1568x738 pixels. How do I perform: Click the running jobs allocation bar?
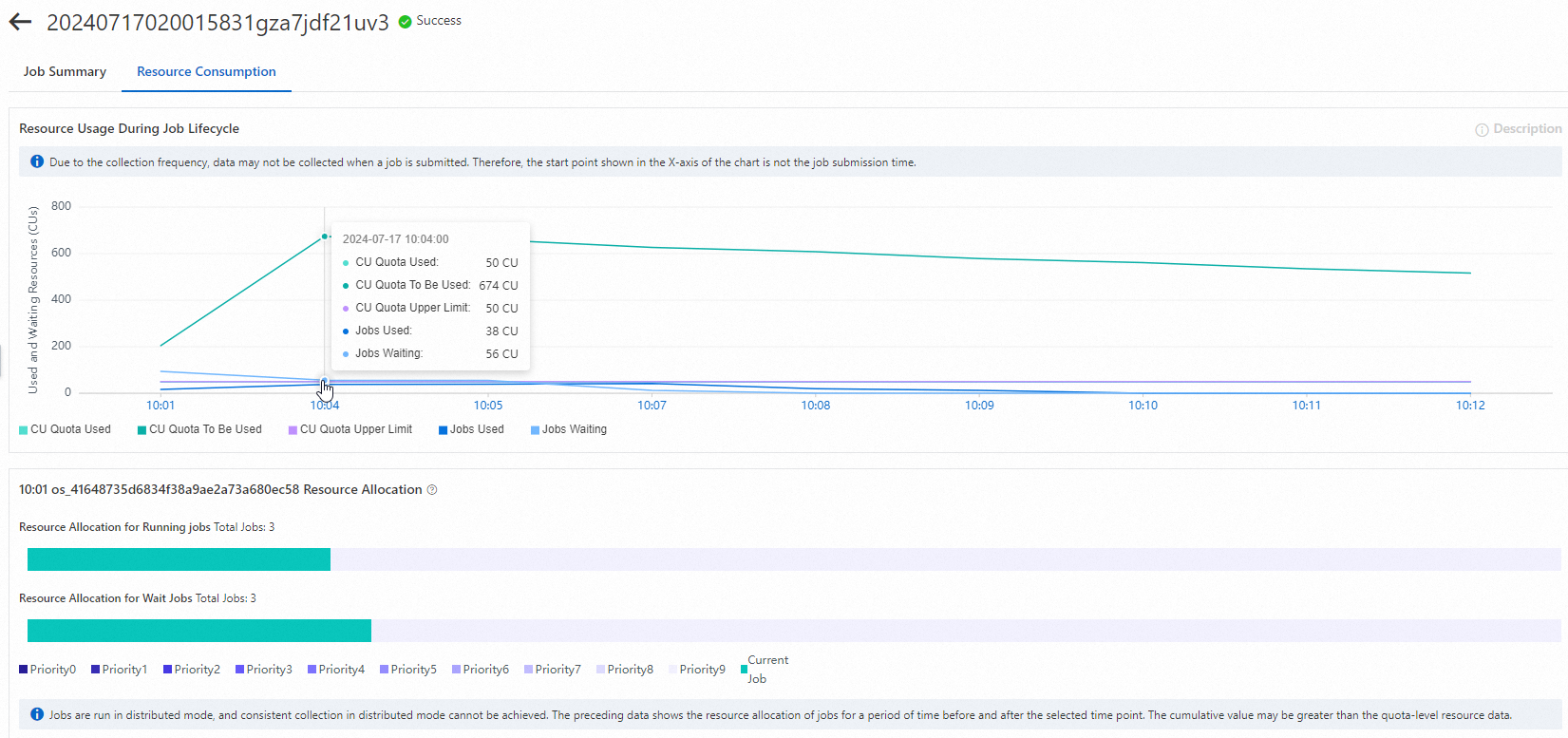(x=179, y=559)
